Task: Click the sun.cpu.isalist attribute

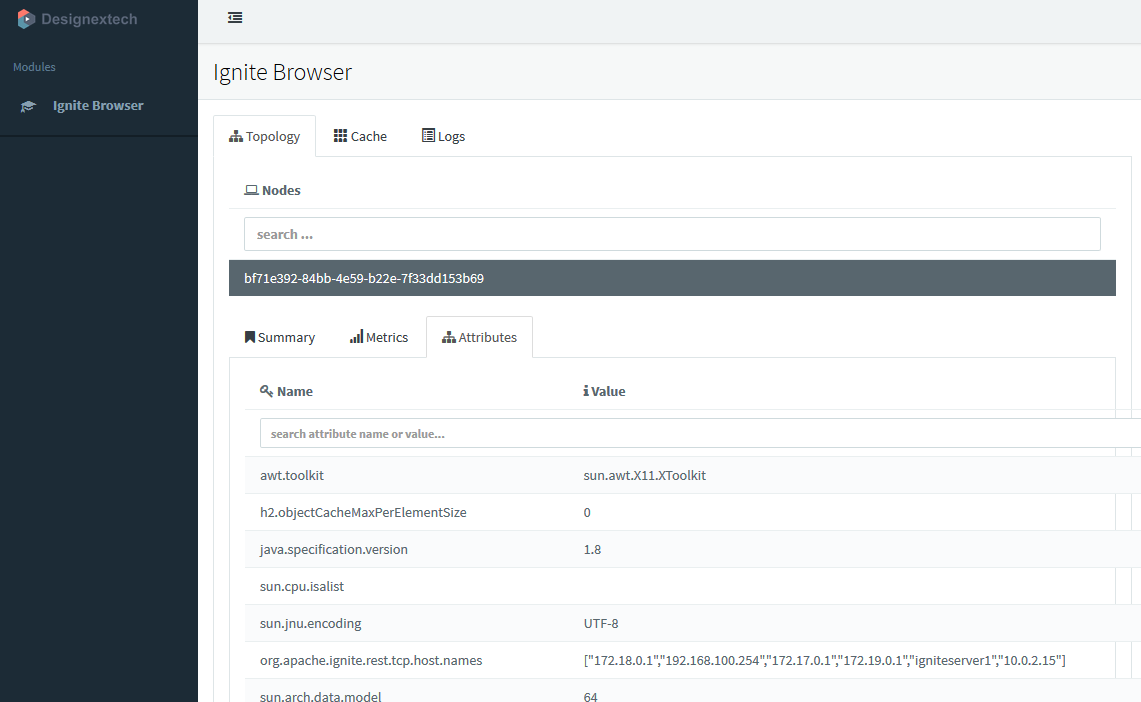Action: click(x=302, y=586)
